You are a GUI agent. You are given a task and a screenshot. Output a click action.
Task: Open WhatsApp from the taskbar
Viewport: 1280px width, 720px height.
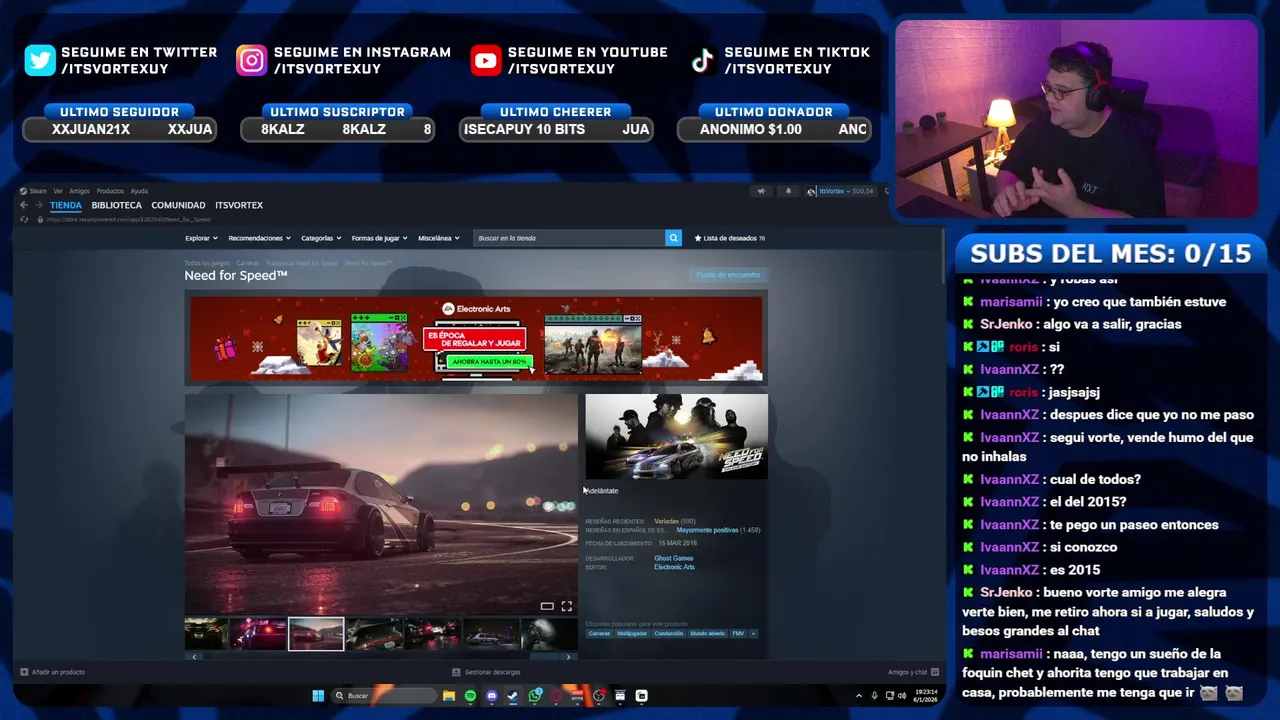(535, 696)
